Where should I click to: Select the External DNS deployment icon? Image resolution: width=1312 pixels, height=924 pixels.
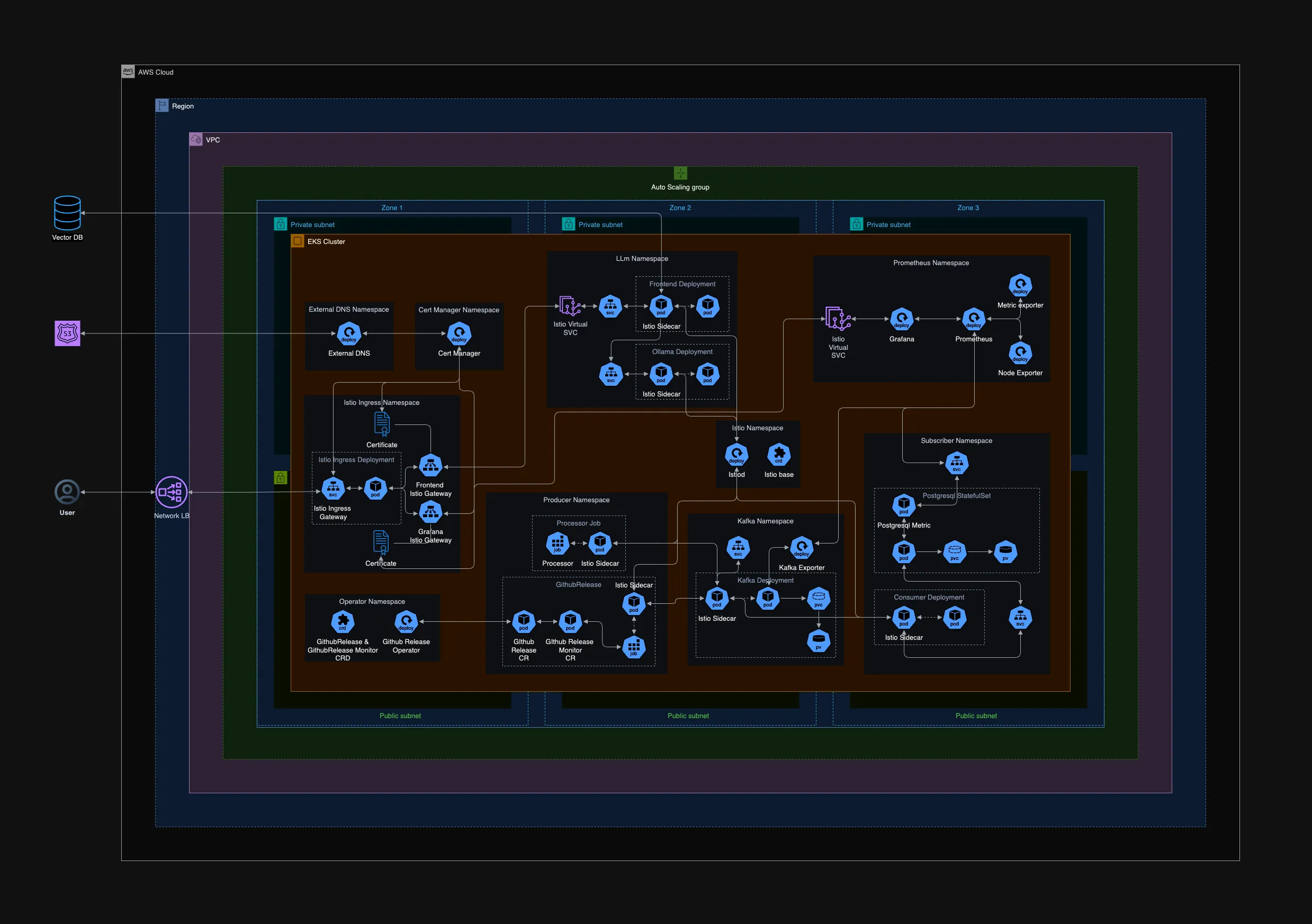pyautogui.click(x=348, y=333)
